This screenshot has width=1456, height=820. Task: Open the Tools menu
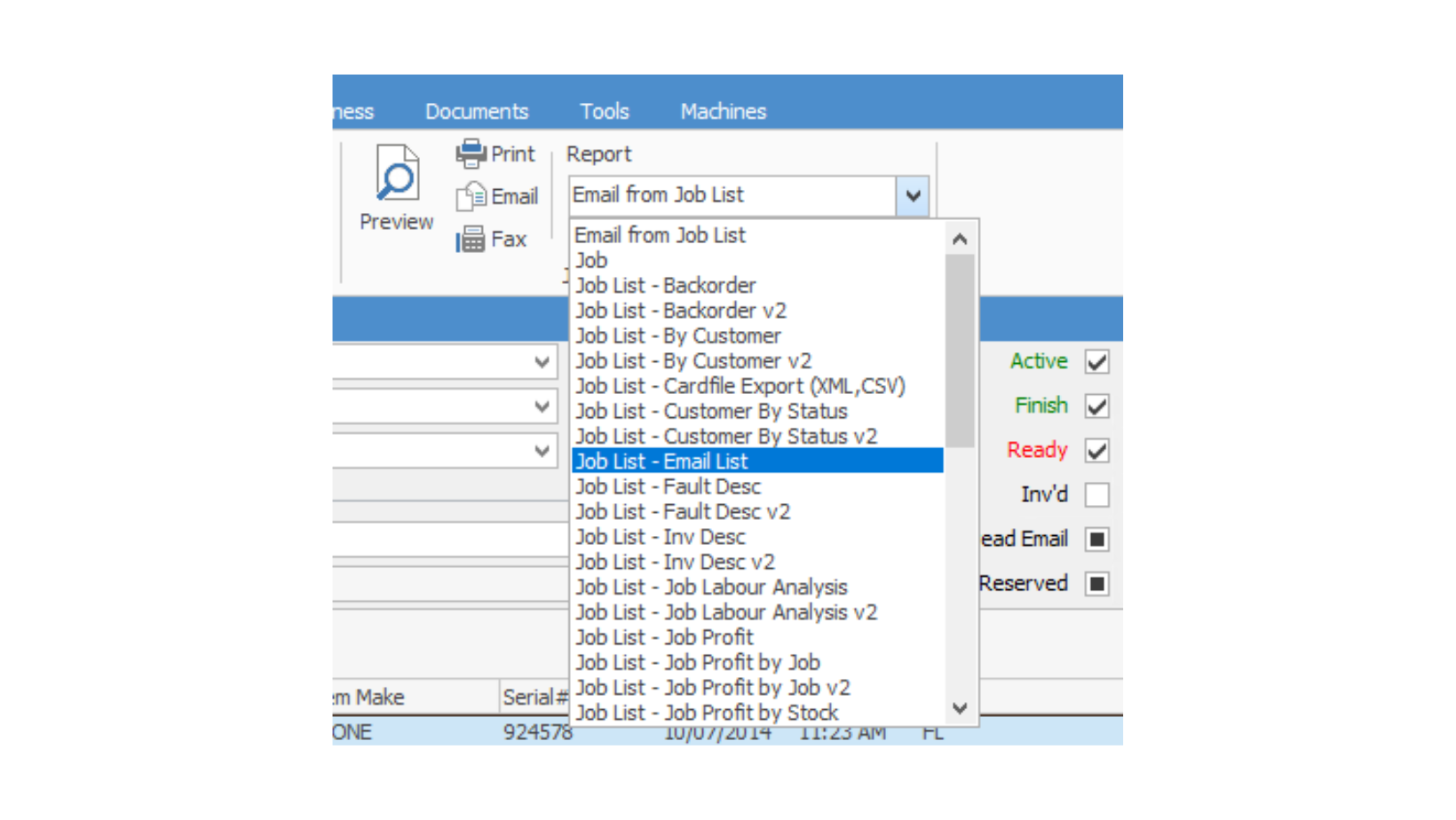[605, 111]
